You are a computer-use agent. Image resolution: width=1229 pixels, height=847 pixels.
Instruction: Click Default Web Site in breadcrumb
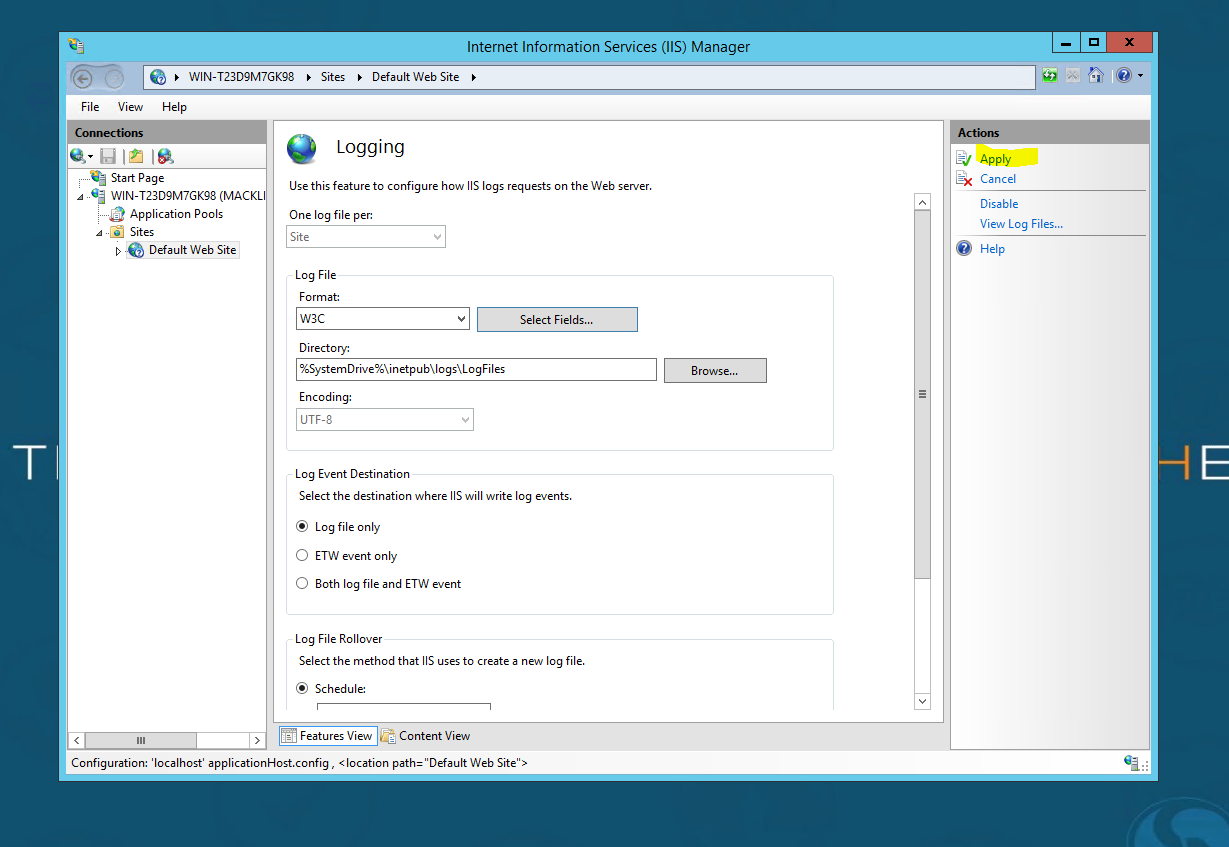click(415, 77)
